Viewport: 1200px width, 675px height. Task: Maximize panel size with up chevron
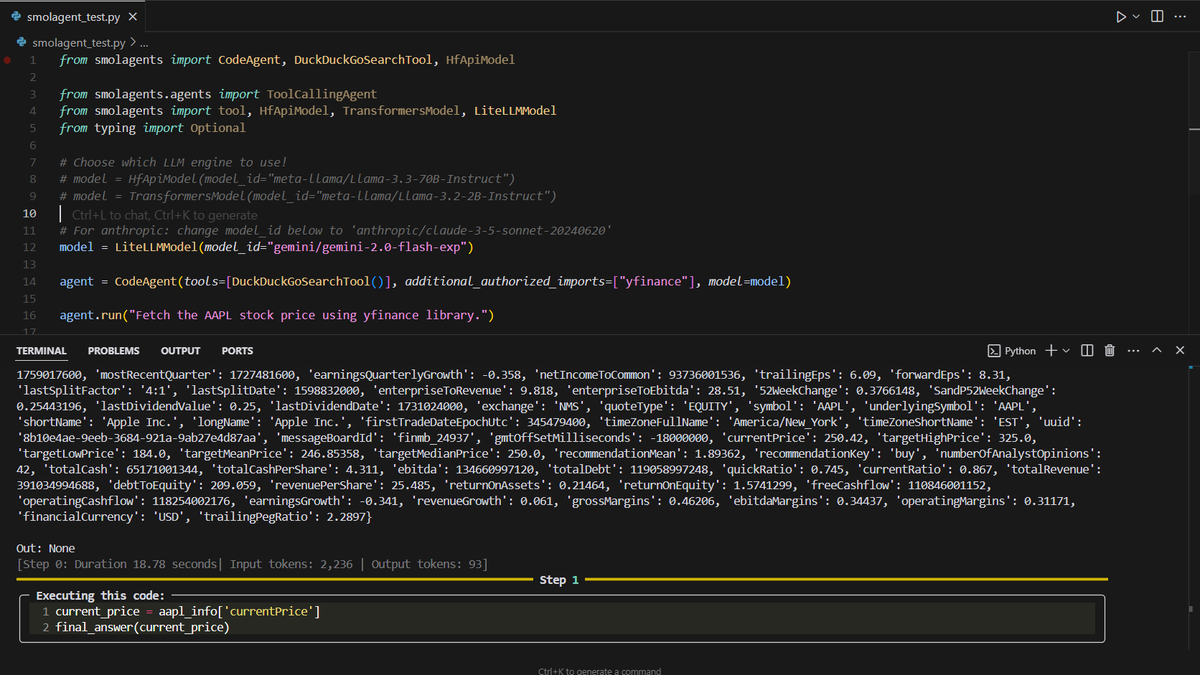(1157, 351)
